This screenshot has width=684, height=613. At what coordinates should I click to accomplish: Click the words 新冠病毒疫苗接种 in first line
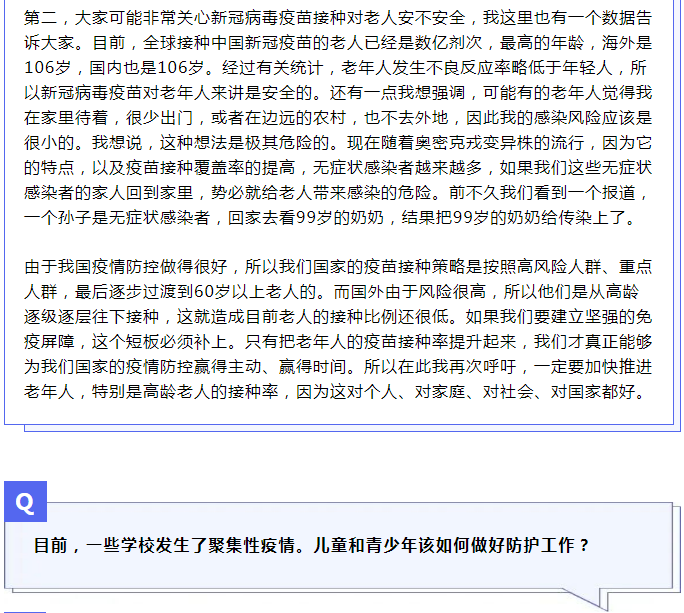point(279,18)
